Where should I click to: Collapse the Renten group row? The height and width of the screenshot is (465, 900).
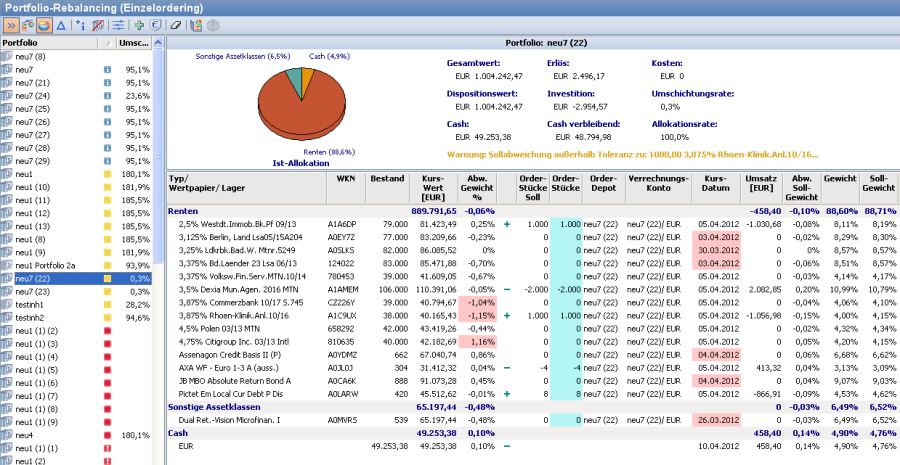(183, 211)
